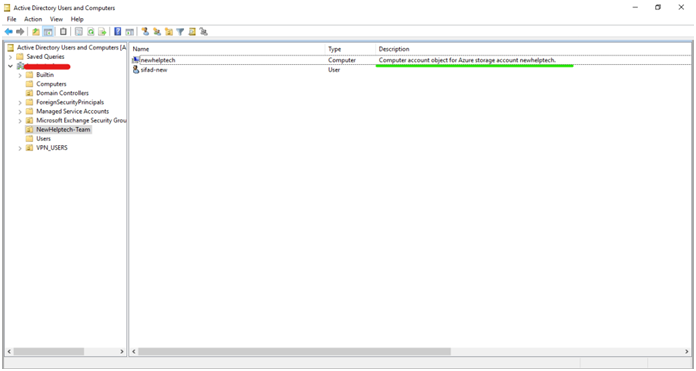Click the Add to group toolbar icon
Image resolution: width=696 pixels, height=371 pixels.
[x=203, y=32]
